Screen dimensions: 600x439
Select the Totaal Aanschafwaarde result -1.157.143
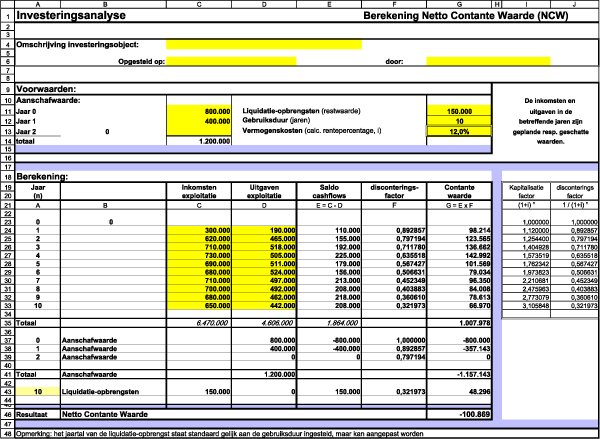tap(472, 374)
